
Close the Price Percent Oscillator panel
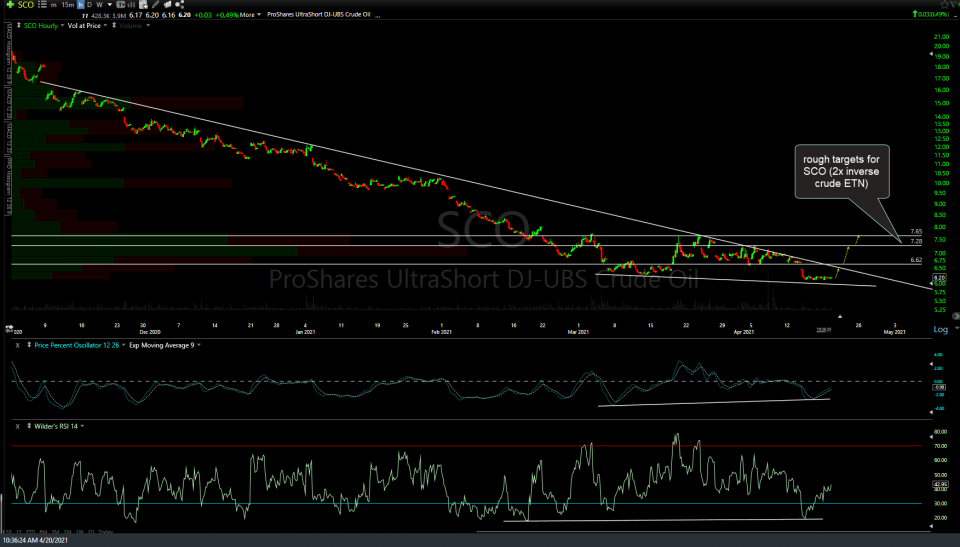point(17,344)
